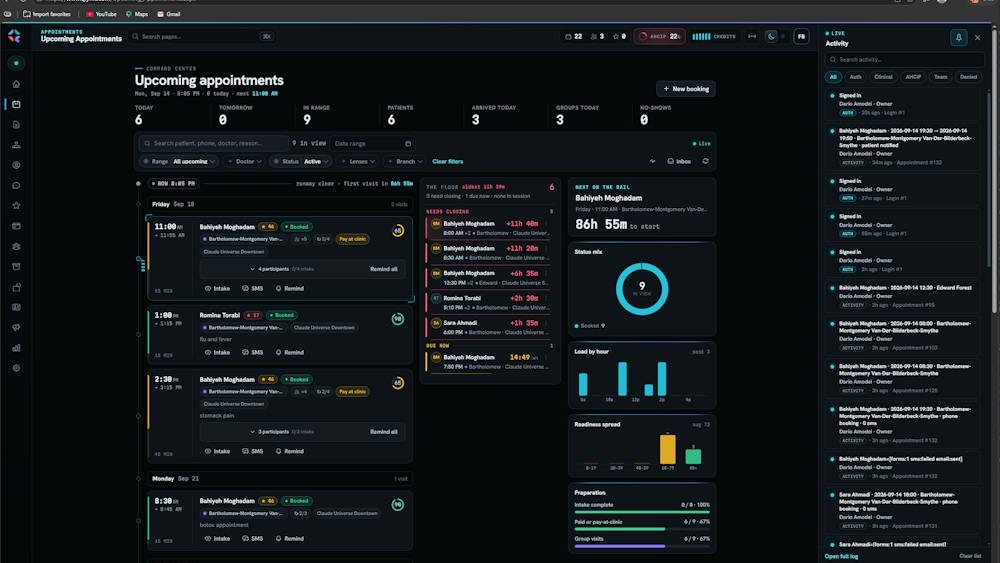
Task: Toggle dark mode with the moon icon
Action: (x=771, y=36)
